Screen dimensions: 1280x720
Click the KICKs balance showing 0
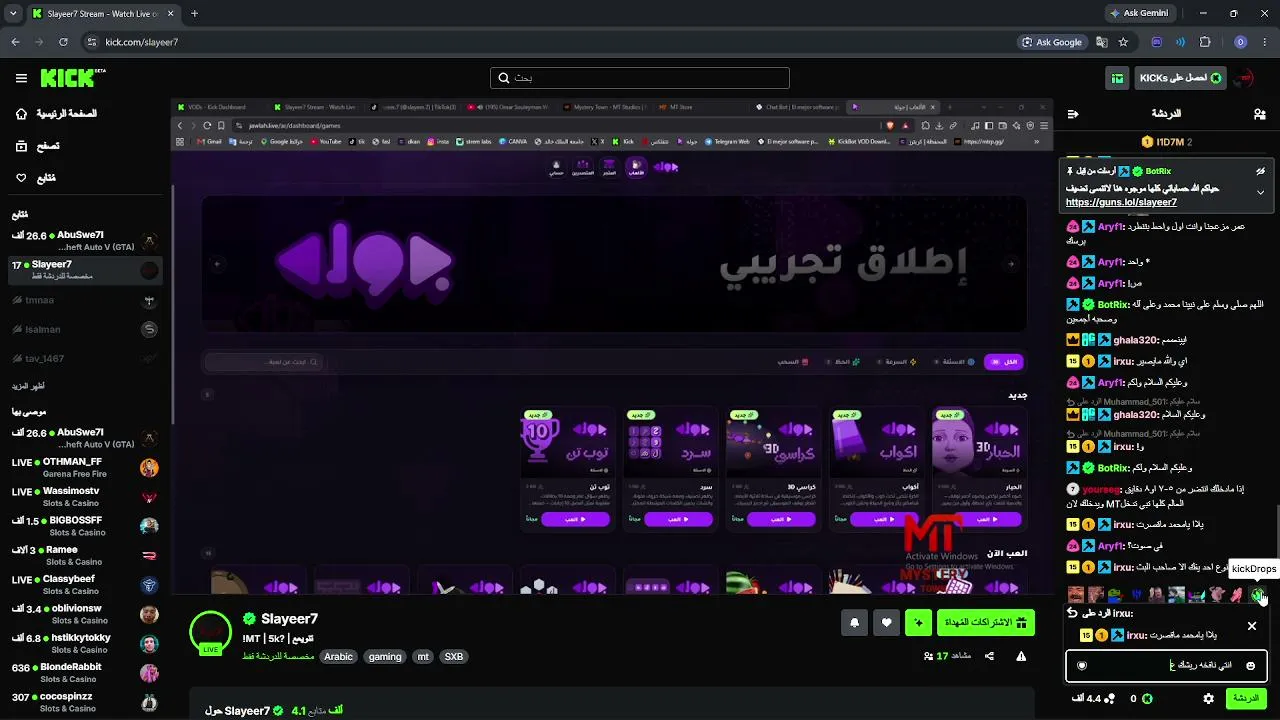pyautogui.click(x=1141, y=698)
